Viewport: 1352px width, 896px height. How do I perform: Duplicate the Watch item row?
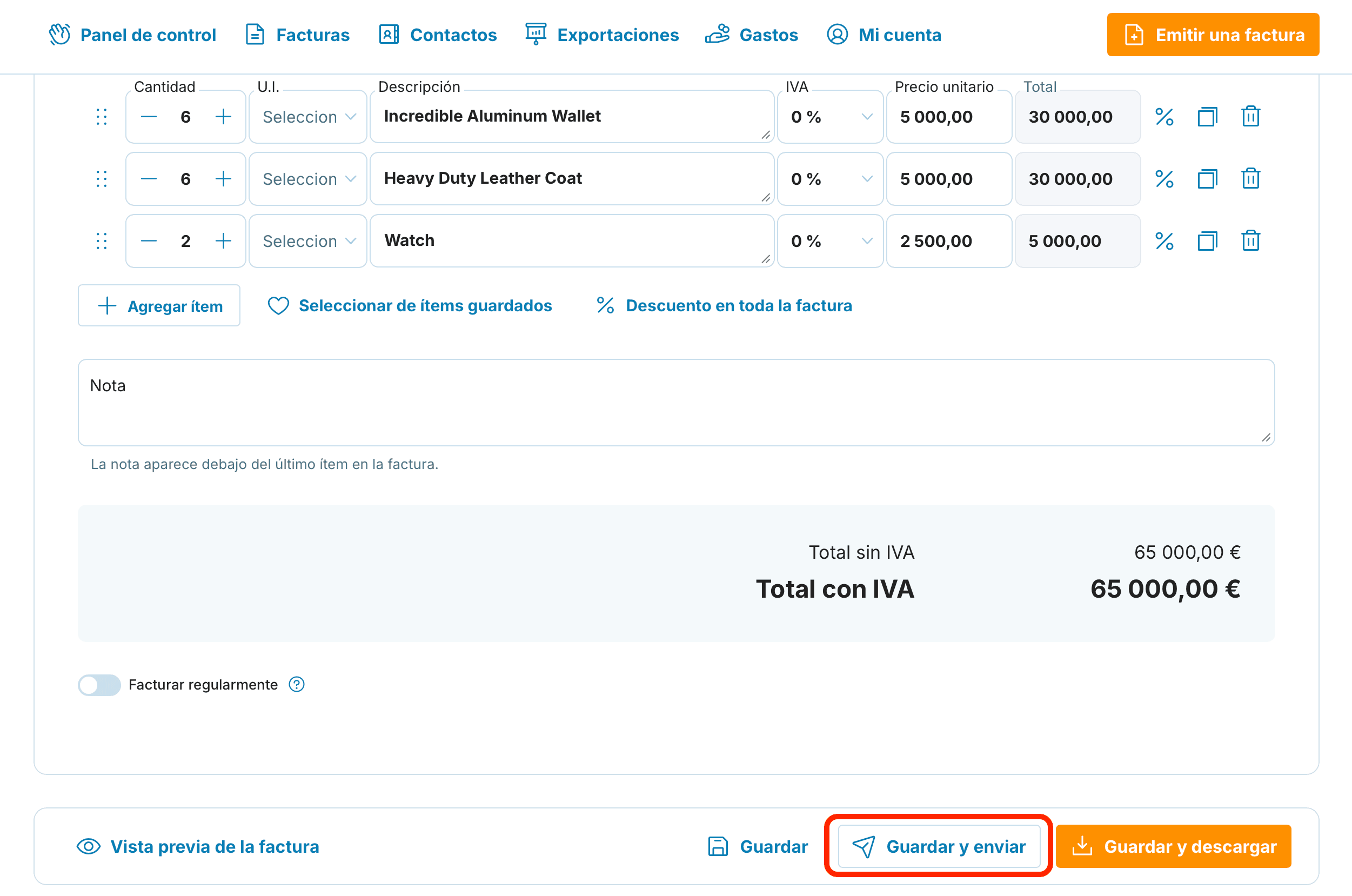(x=1207, y=241)
